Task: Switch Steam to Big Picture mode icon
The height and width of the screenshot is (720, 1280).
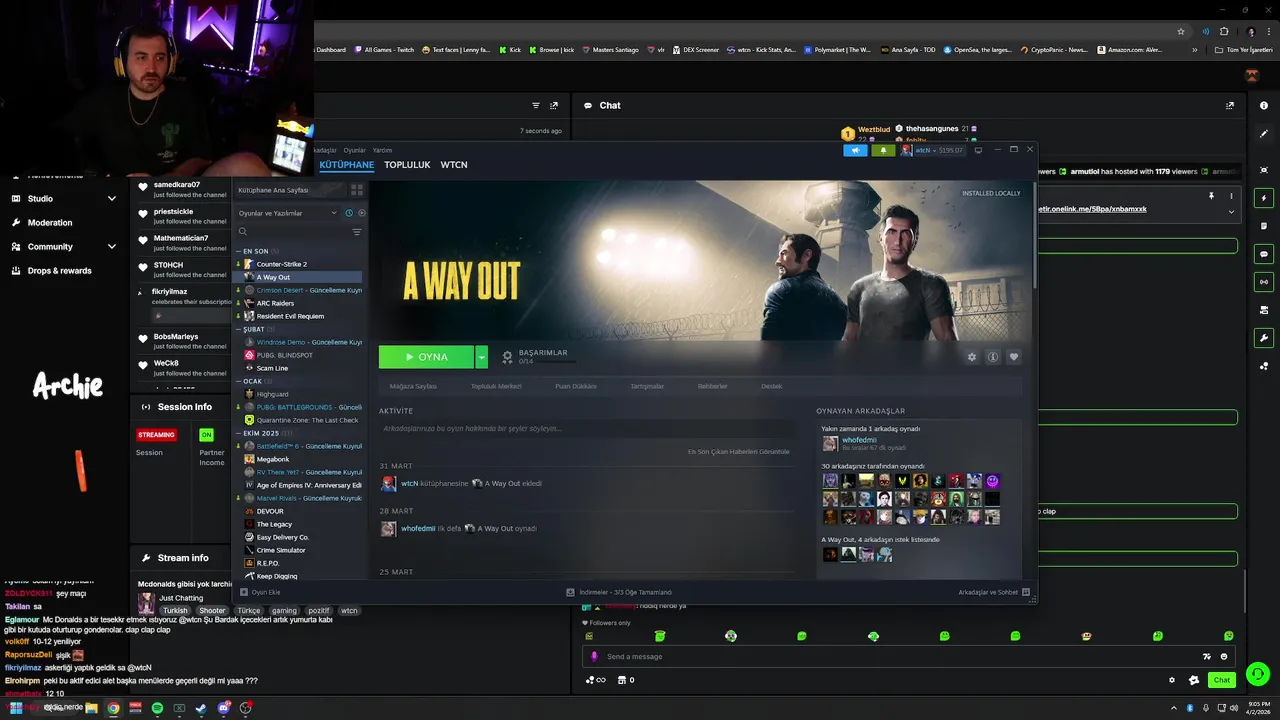Action: tap(978, 150)
